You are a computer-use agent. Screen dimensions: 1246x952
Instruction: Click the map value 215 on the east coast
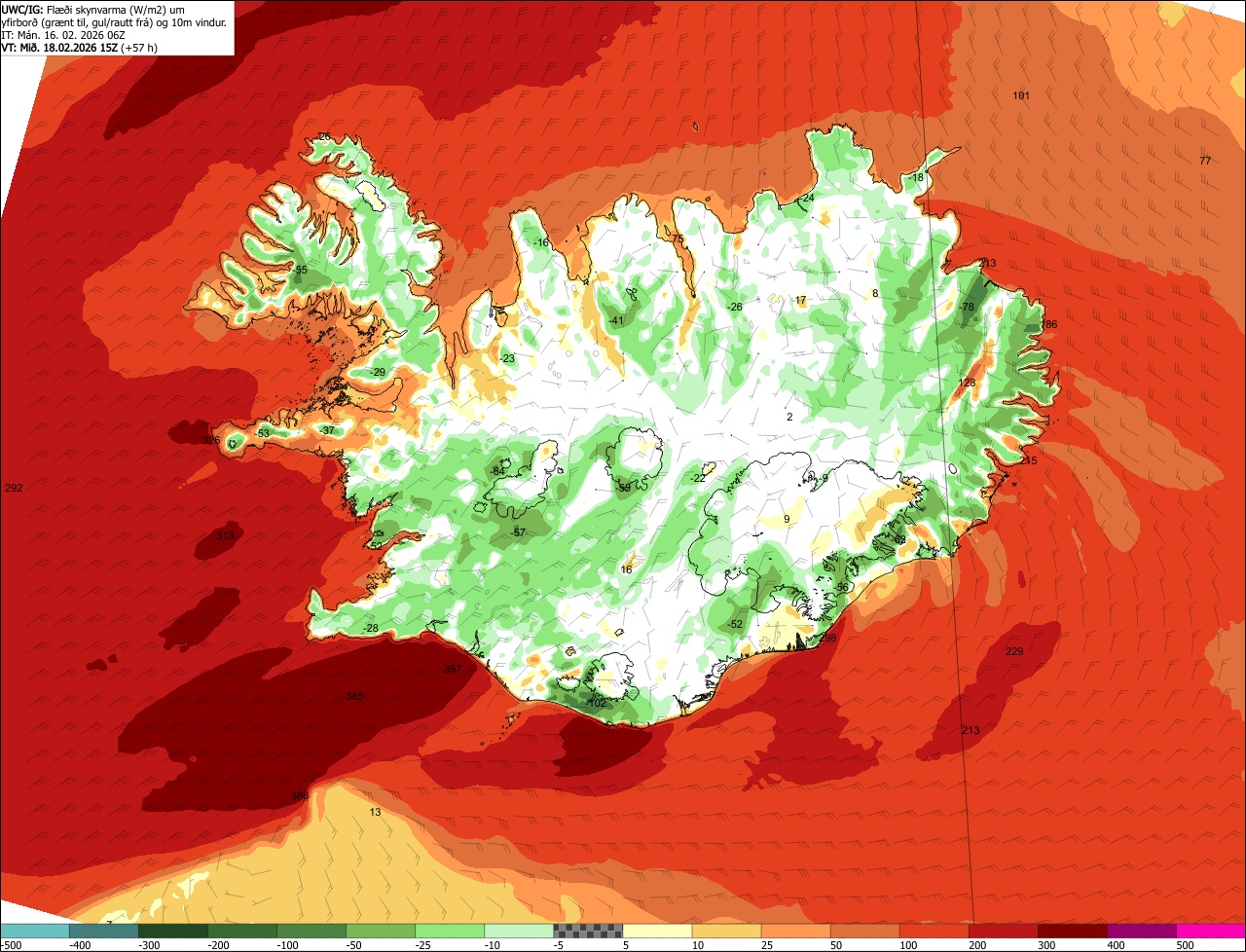click(1029, 460)
